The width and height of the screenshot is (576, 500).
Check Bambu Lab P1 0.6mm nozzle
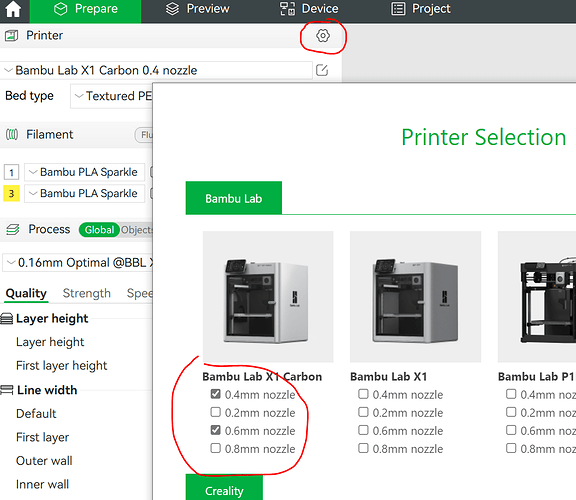point(511,430)
